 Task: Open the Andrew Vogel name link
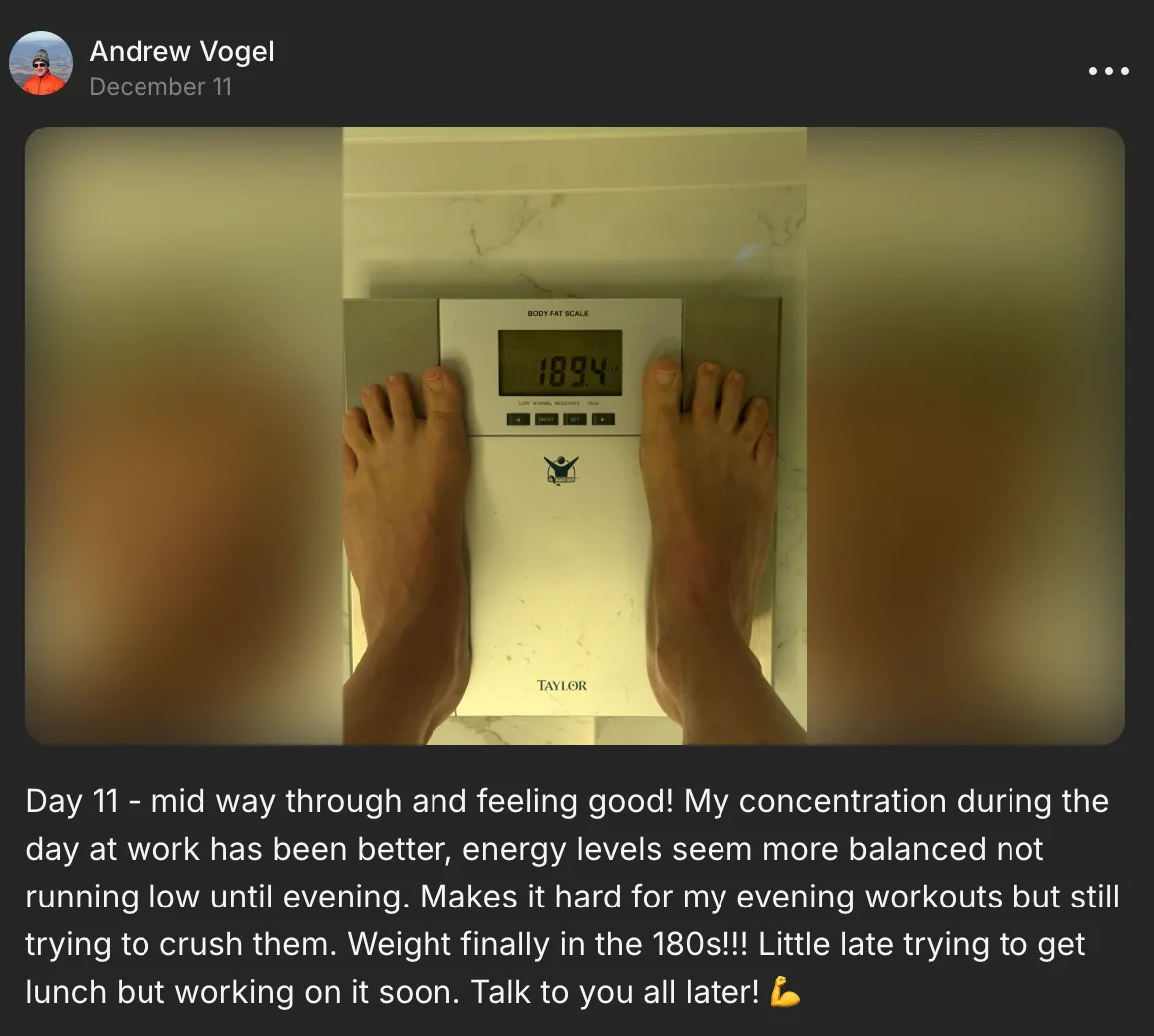[x=181, y=52]
